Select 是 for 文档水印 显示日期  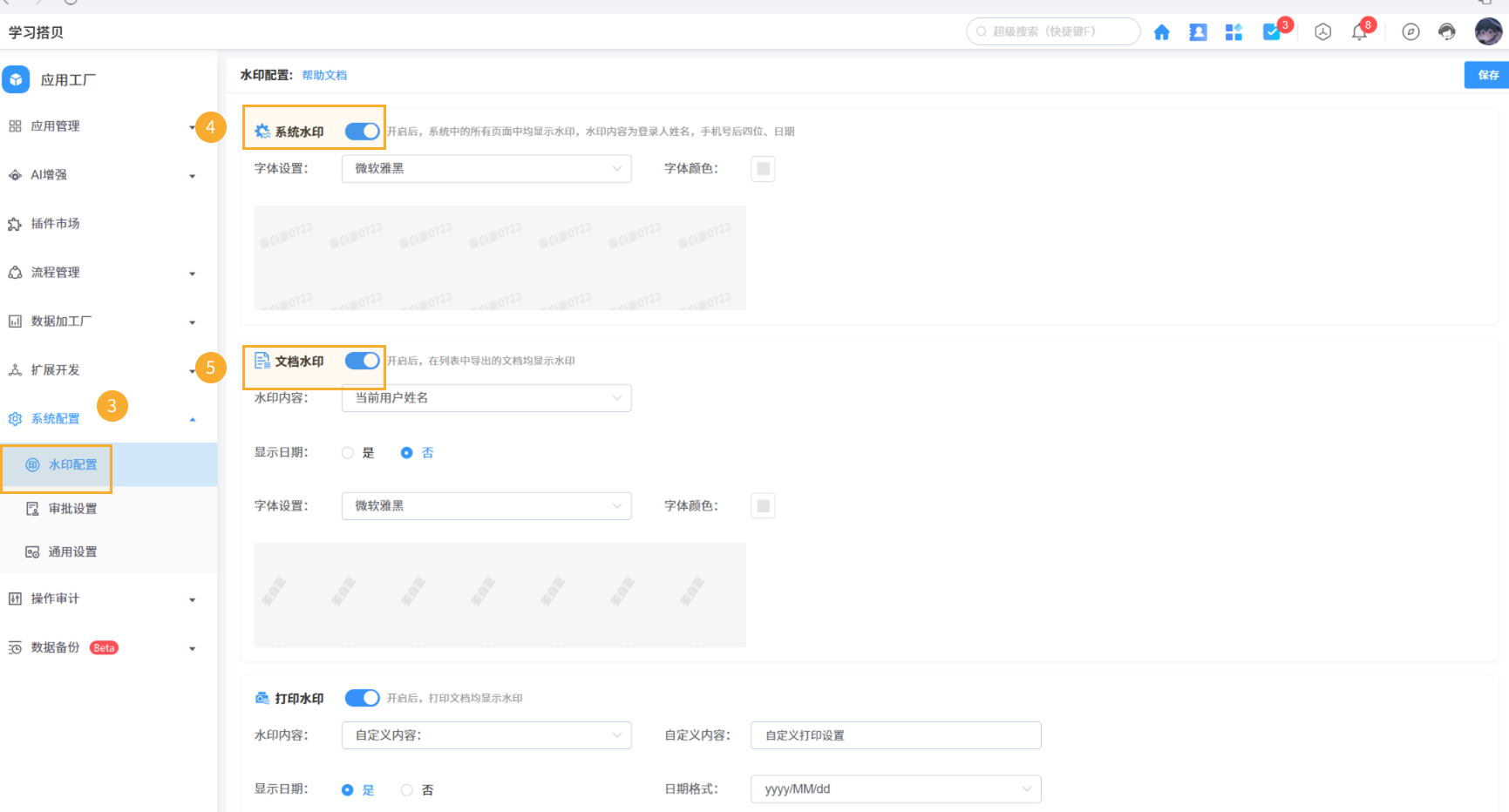[x=348, y=453]
